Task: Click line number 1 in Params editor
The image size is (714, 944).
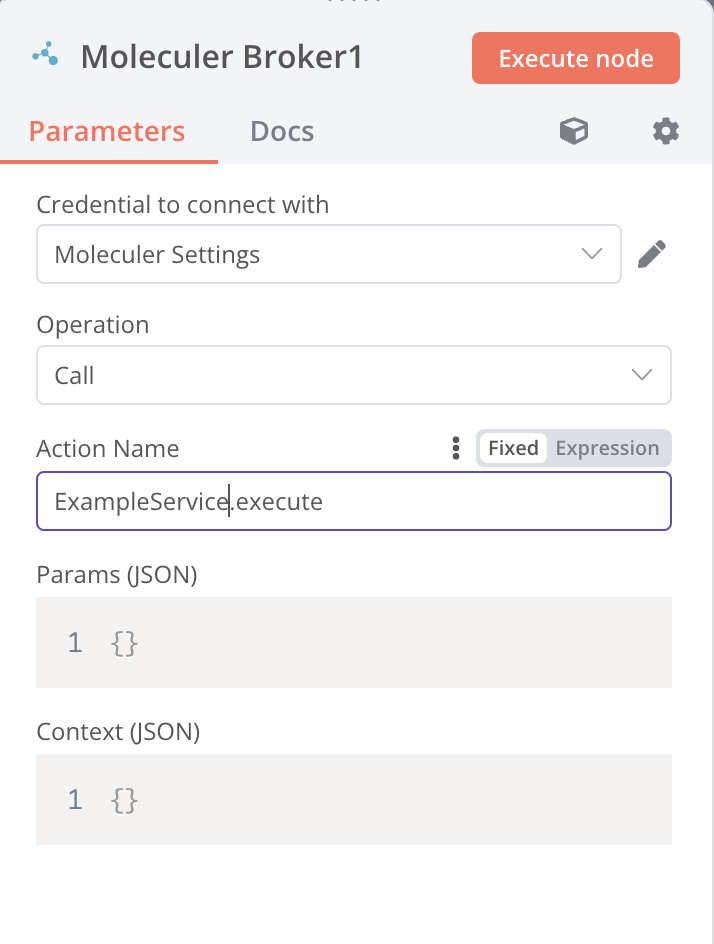Action: [75, 643]
